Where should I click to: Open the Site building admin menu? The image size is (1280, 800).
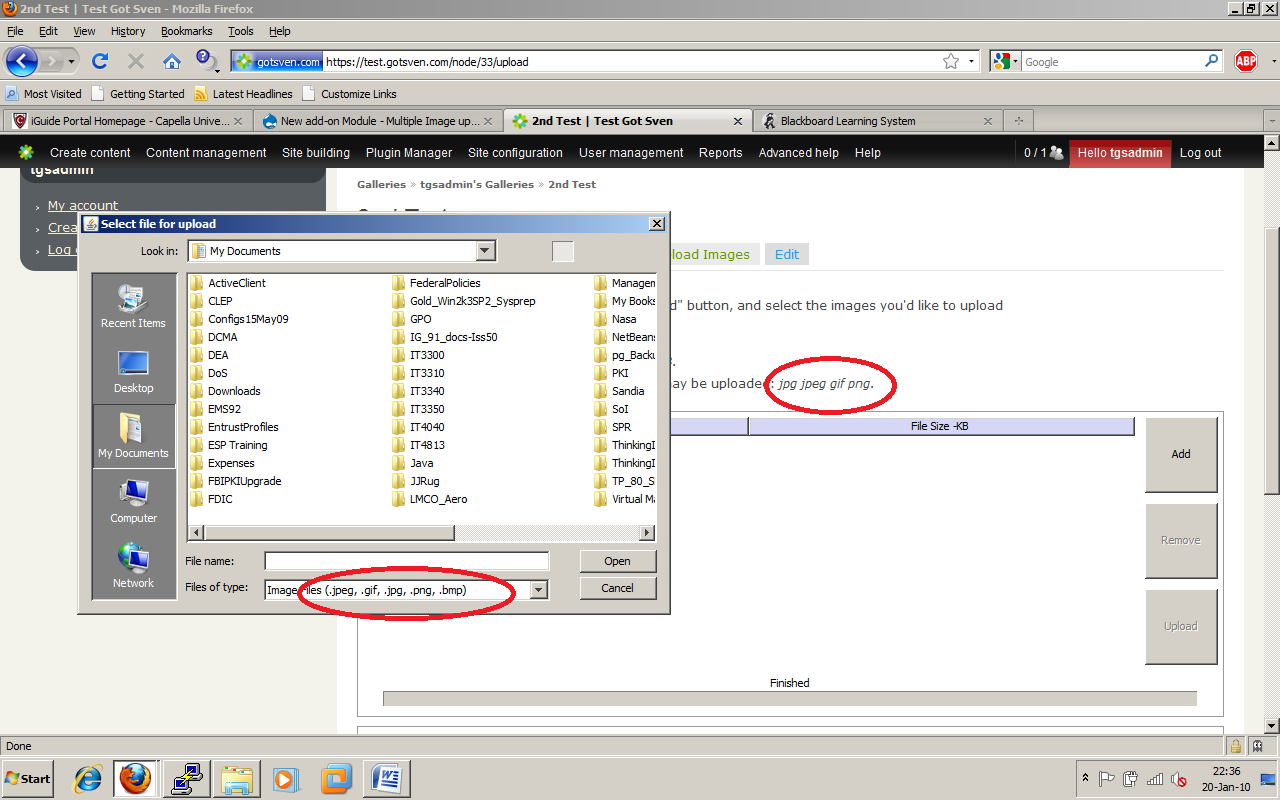tap(316, 153)
